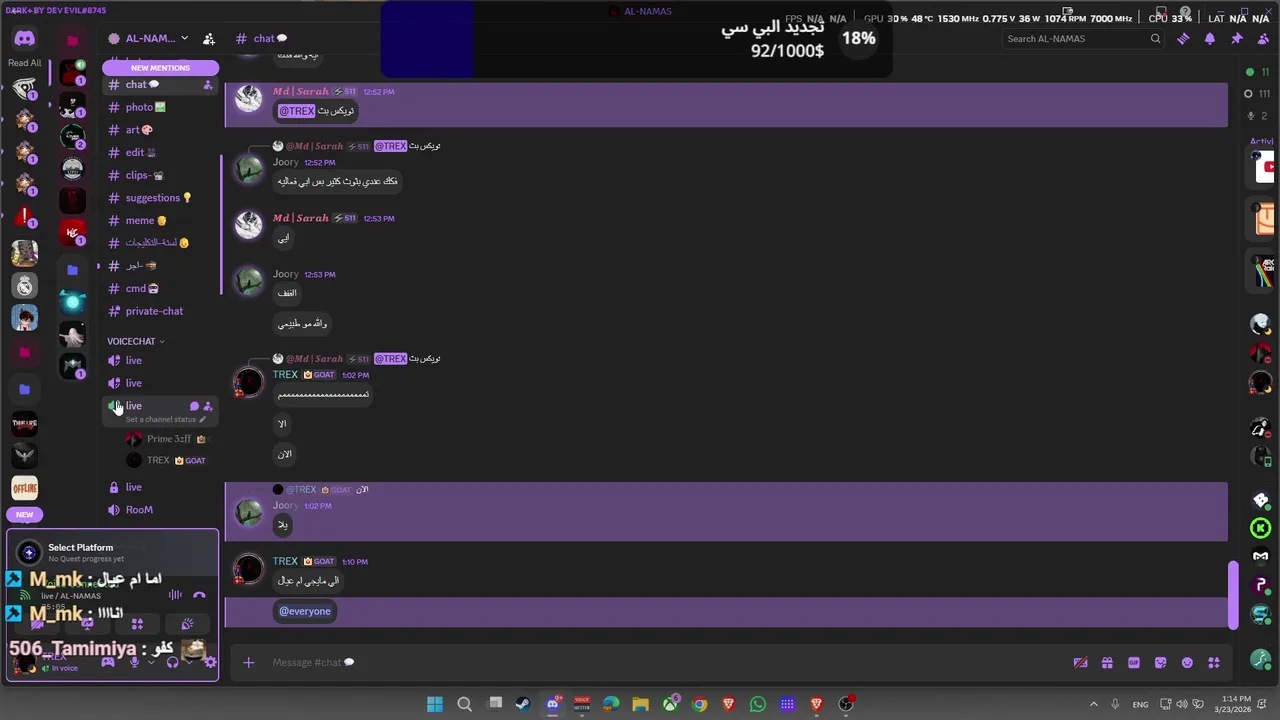Open gift icon in message bar

coord(1107,662)
